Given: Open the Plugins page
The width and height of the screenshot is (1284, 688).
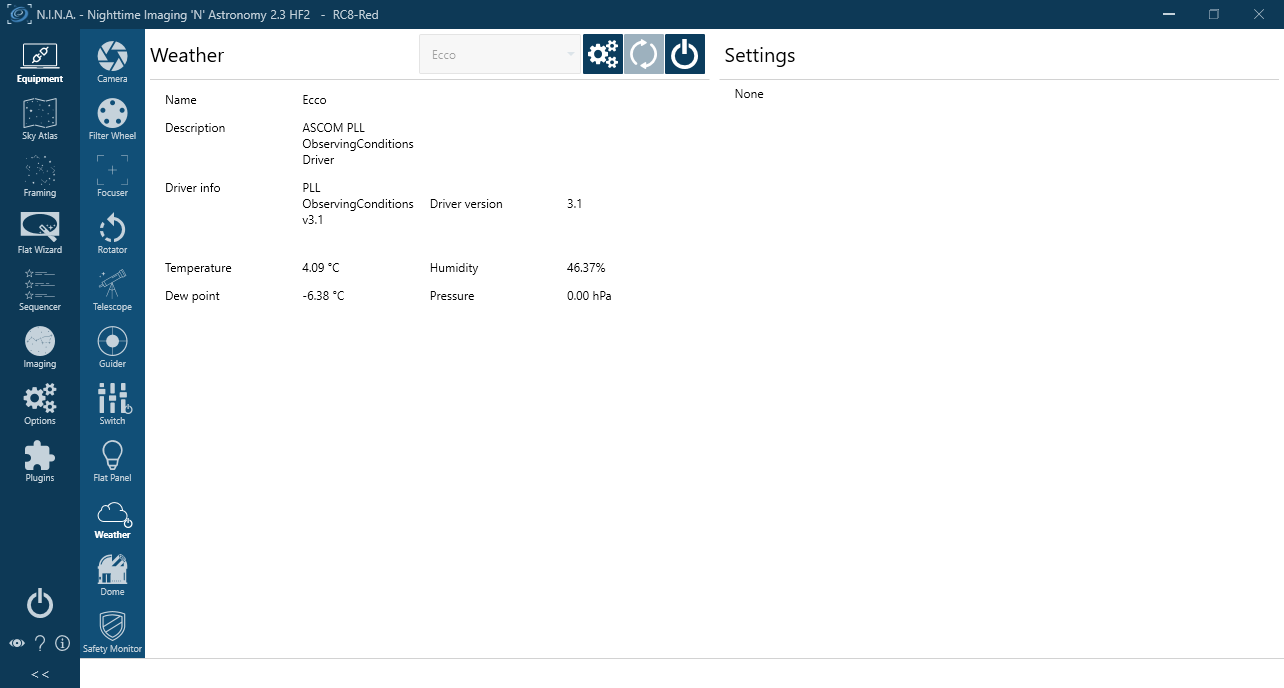Looking at the screenshot, I should [40, 462].
